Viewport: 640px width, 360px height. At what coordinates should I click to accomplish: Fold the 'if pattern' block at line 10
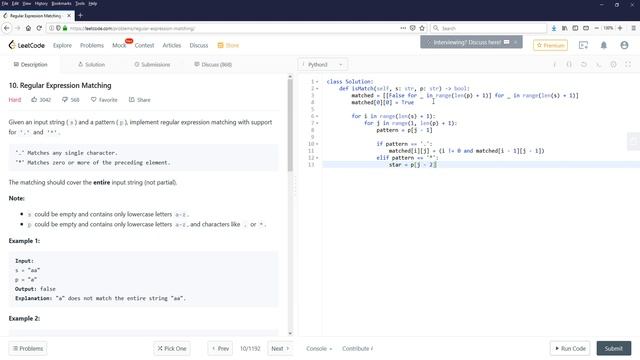317,144
